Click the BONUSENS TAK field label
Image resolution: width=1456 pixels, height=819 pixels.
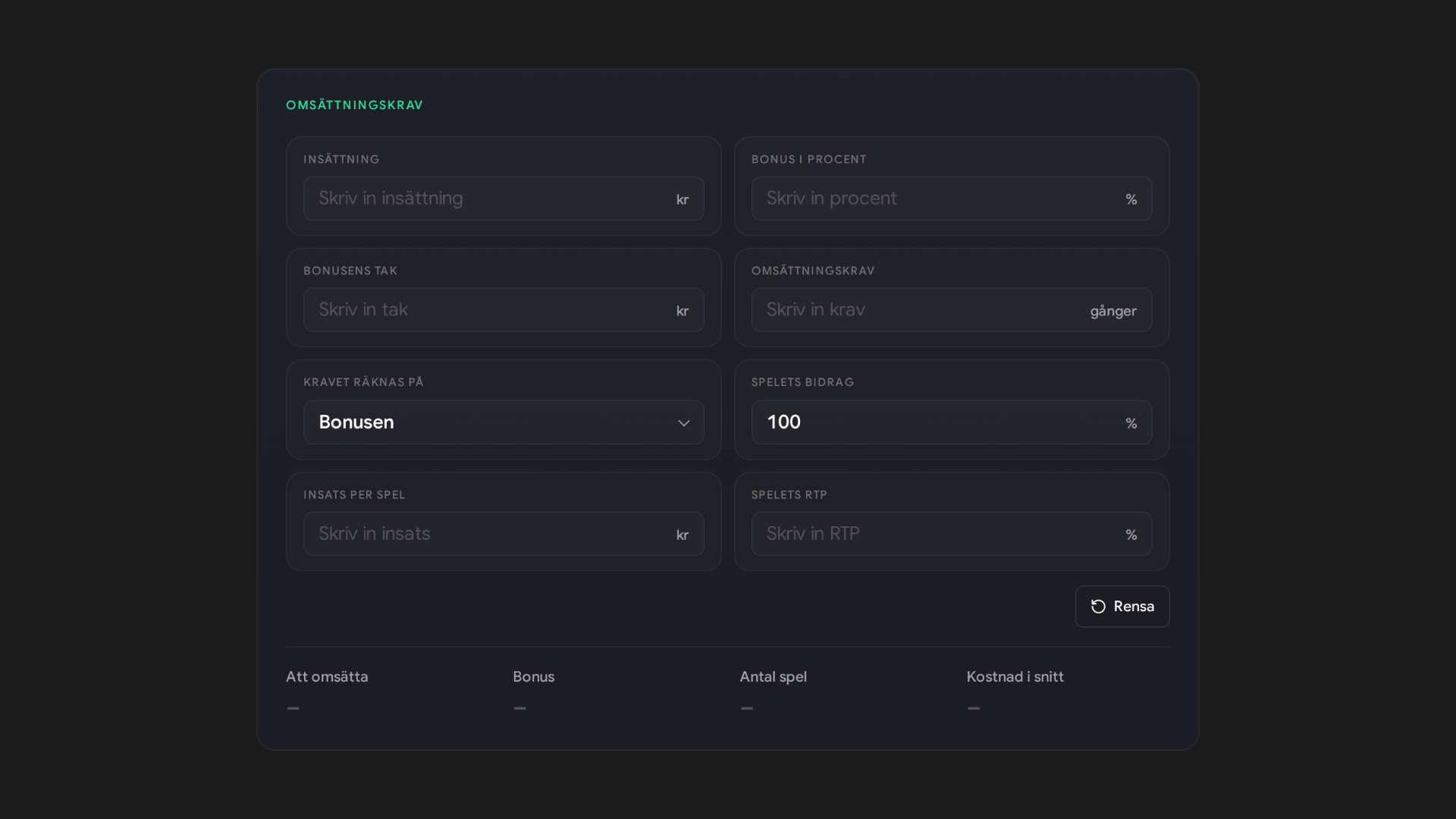pos(350,271)
